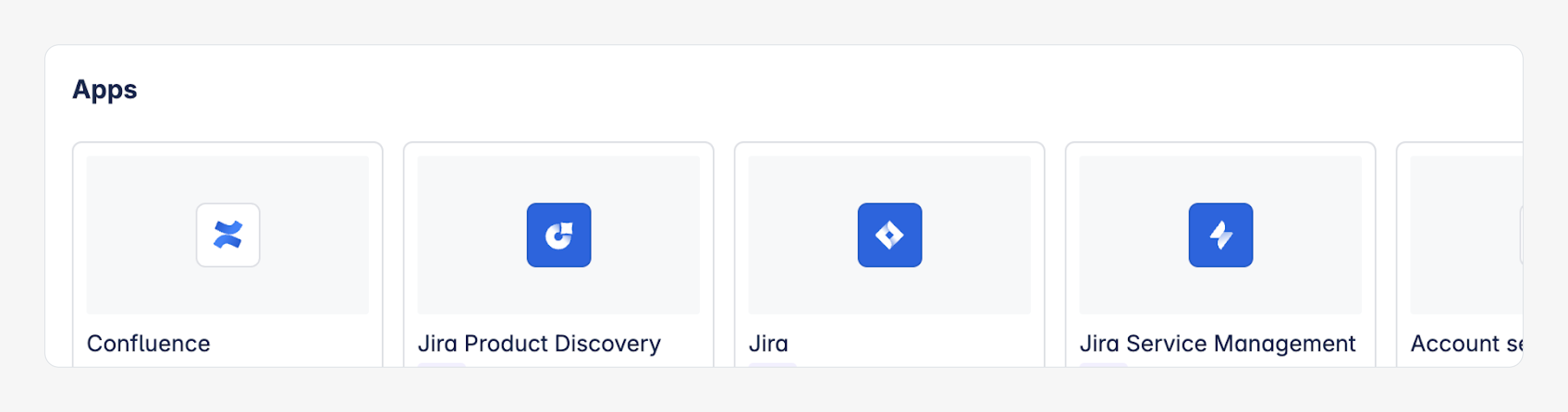Image resolution: width=1568 pixels, height=412 pixels.
Task: Click the lavender tag beneath the Jira label
Action: pos(772,364)
